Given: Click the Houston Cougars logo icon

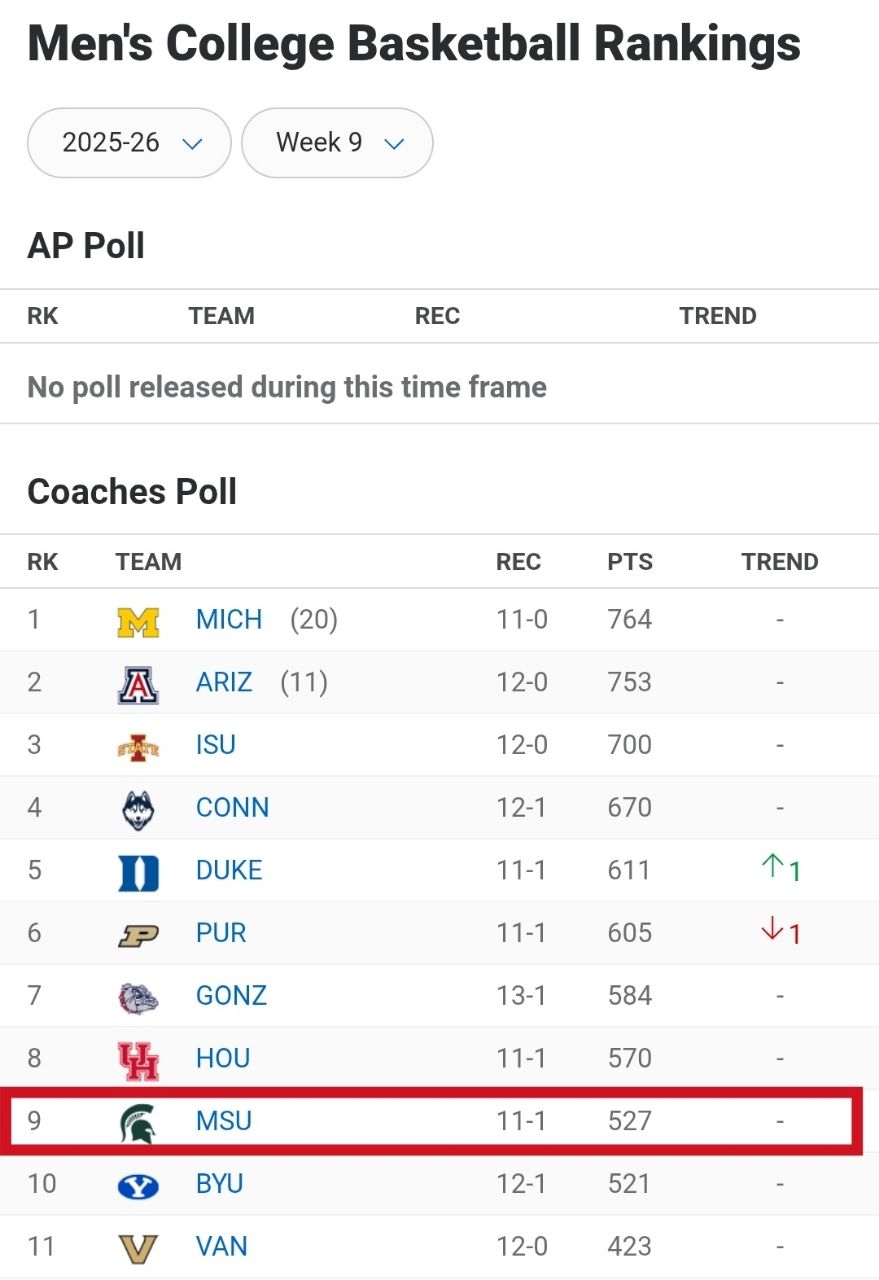Looking at the screenshot, I should tap(138, 1060).
